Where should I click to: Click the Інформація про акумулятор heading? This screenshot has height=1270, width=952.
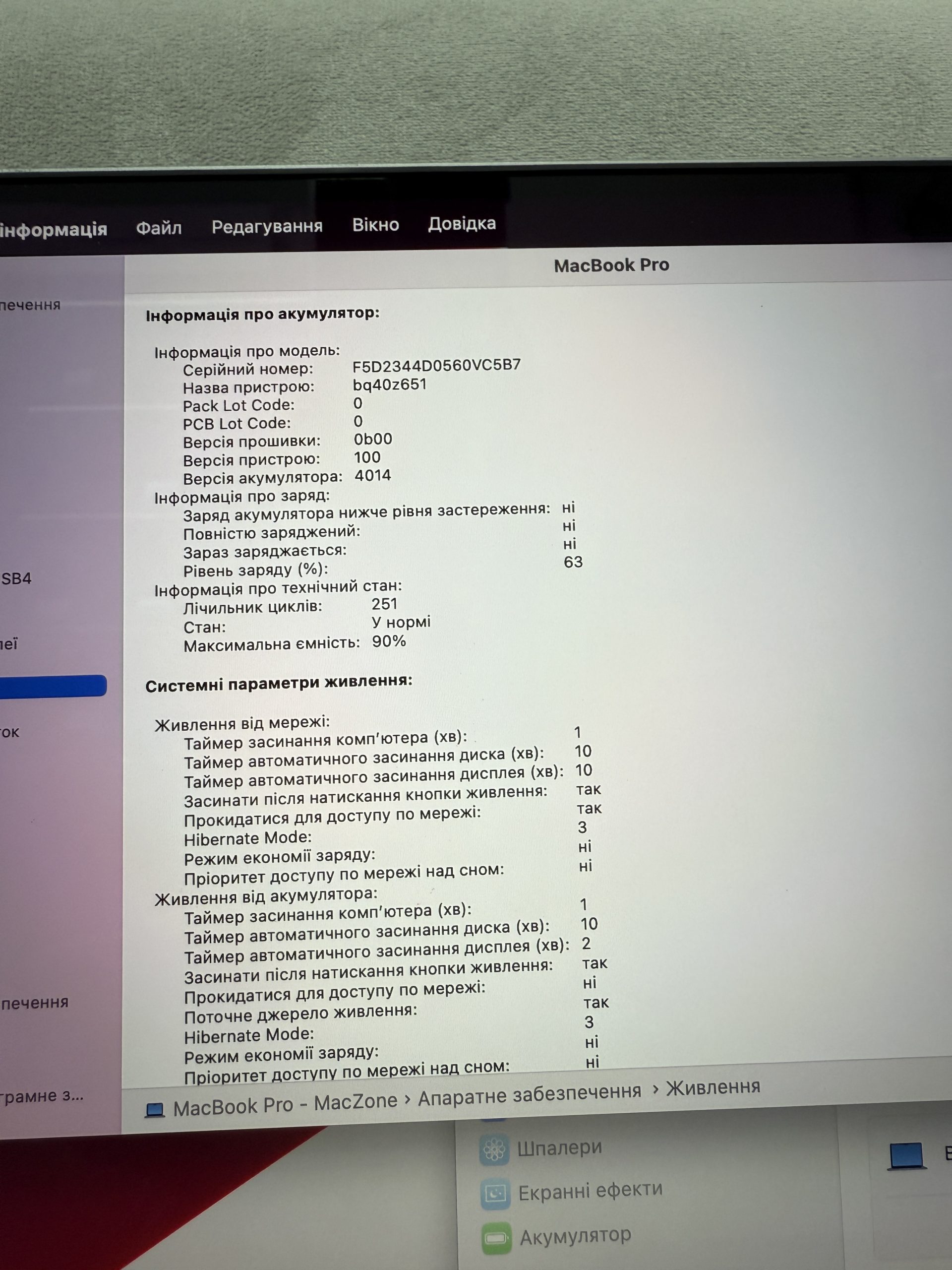(263, 314)
